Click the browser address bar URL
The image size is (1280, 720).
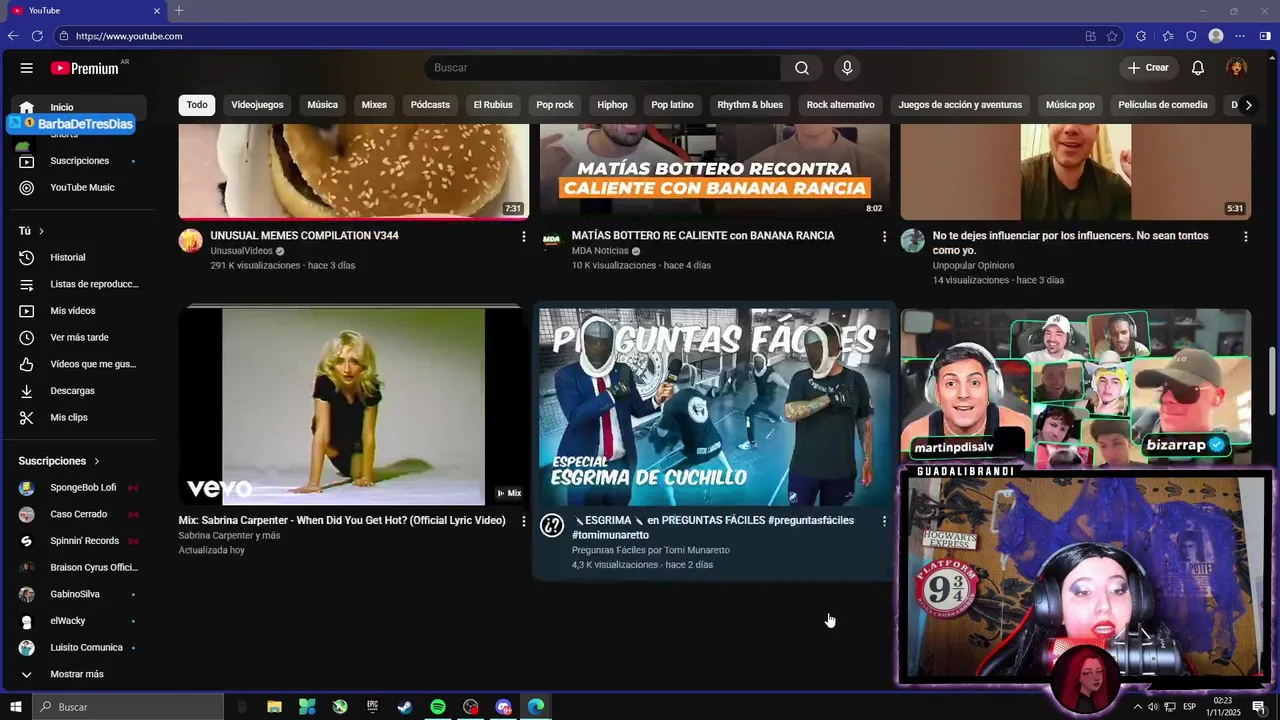[129, 36]
